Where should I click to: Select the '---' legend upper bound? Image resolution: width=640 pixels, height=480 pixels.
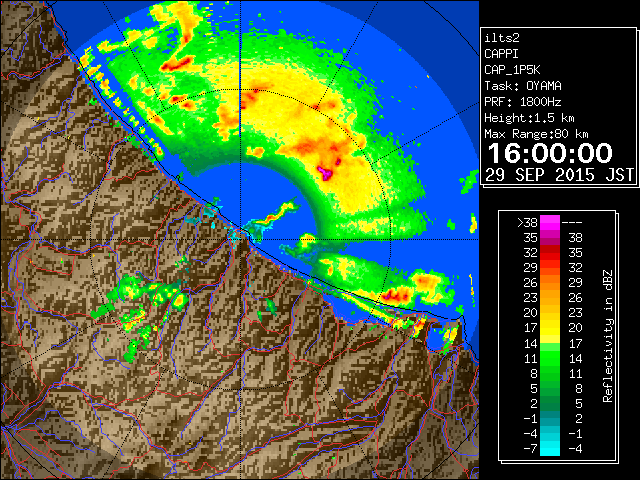coord(572,222)
